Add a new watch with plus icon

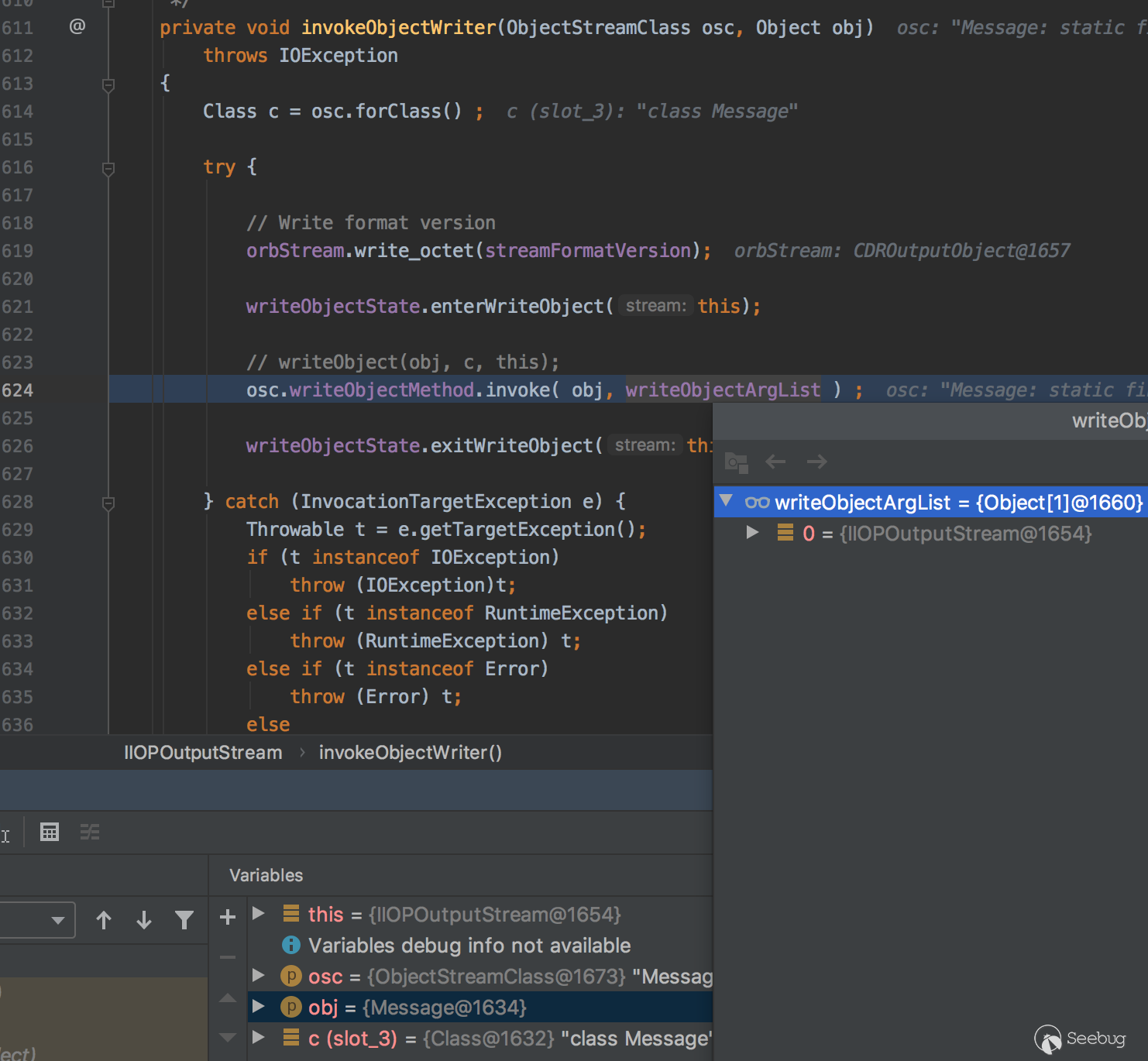coord(228,918)
